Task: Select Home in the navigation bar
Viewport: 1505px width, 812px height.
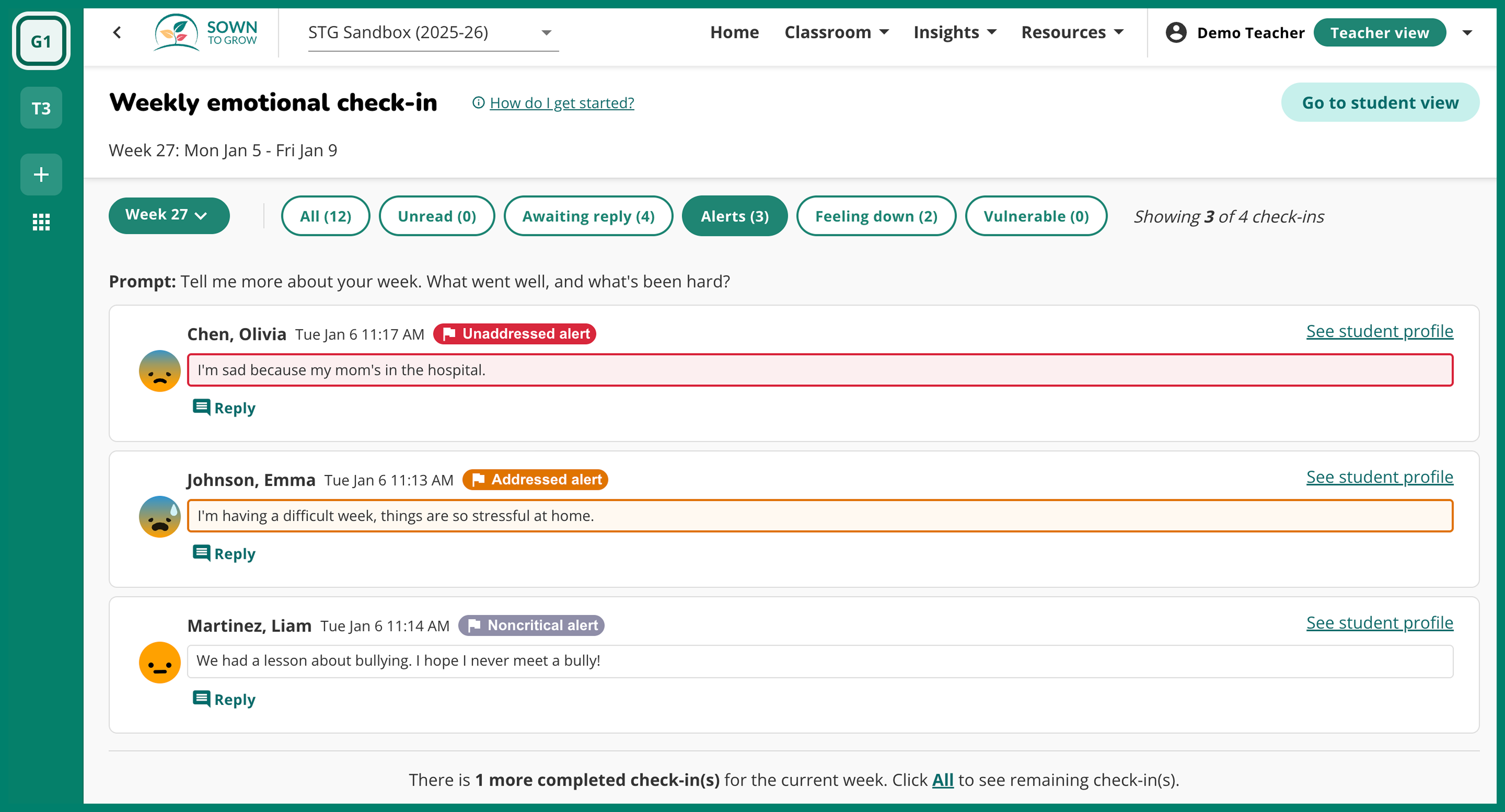Action: (x=734, y=33)
